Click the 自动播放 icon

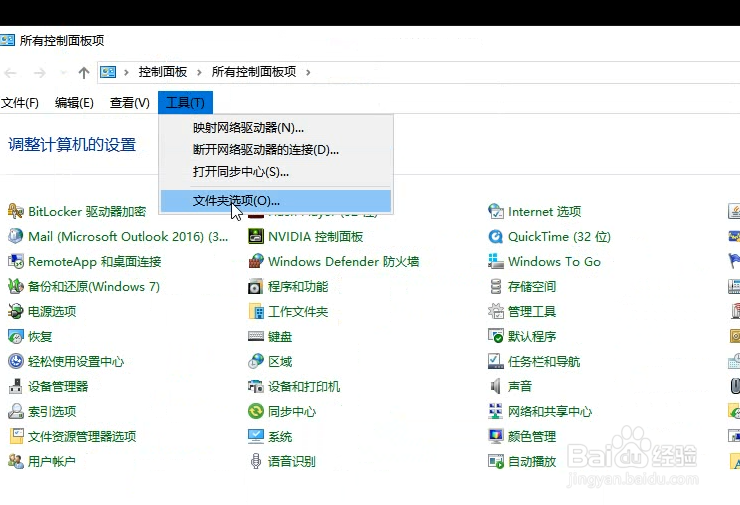(x=496, y=461)
